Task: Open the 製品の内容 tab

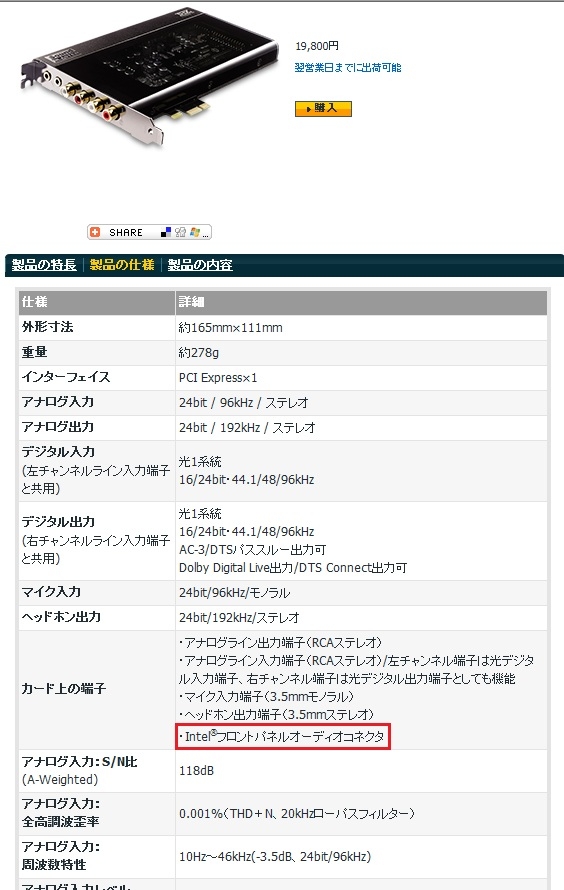Action: [200, 265]
